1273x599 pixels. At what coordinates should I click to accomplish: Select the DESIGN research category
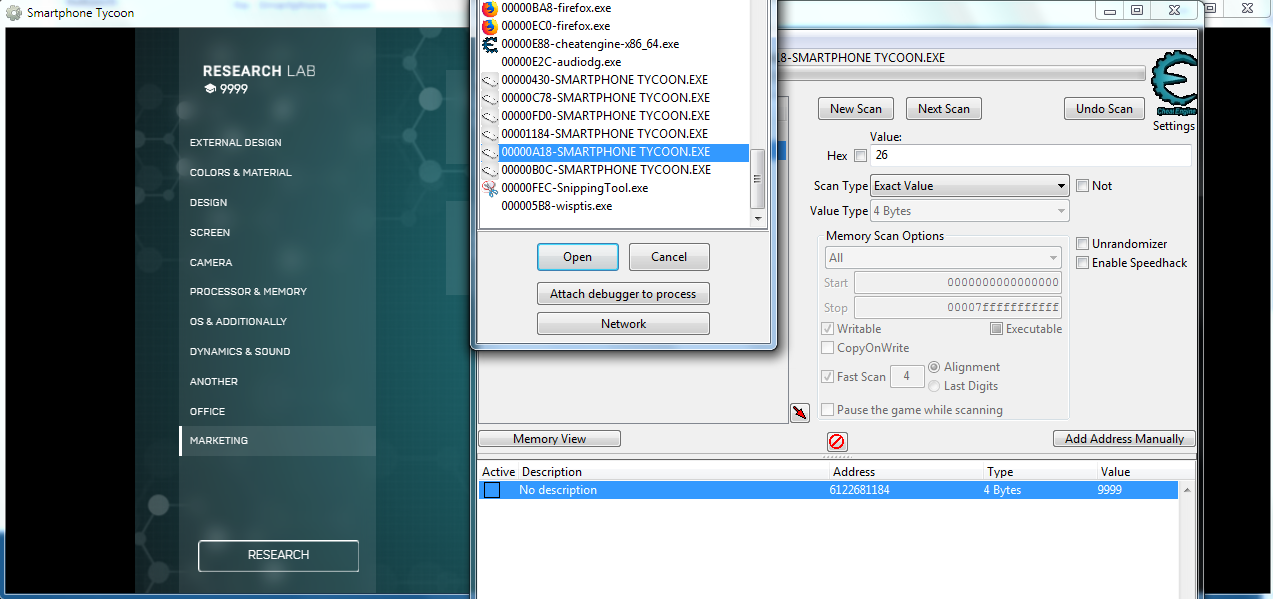pyautogui.click(x=209, y=203)
